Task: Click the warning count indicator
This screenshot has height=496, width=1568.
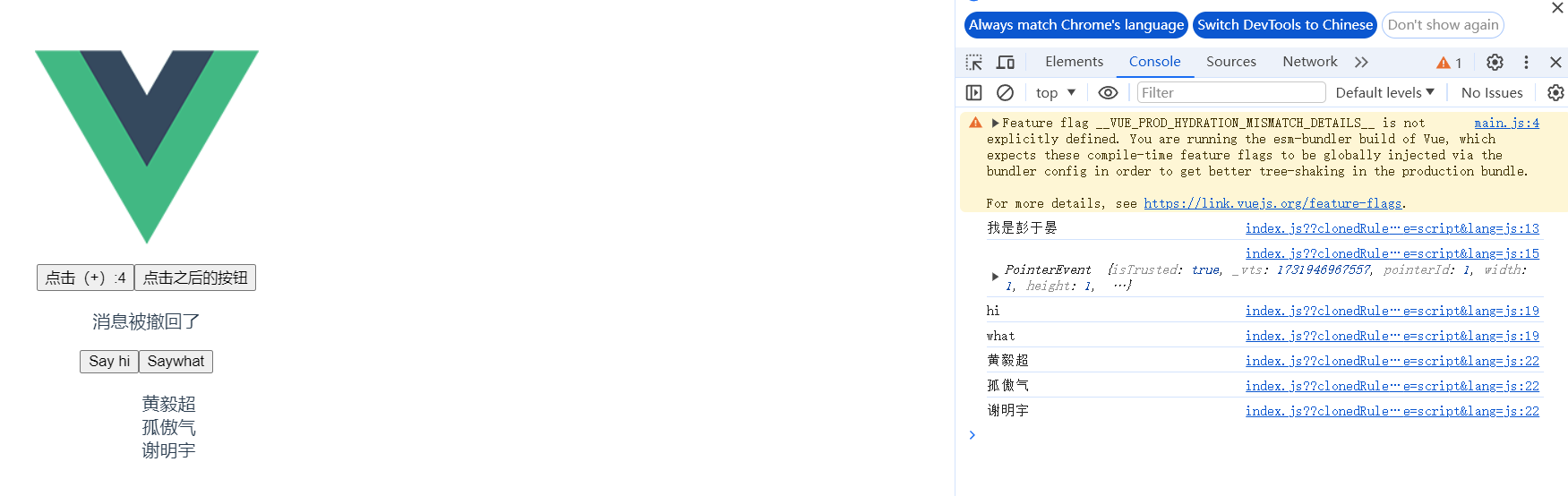Action: [x=1449, y=63]
